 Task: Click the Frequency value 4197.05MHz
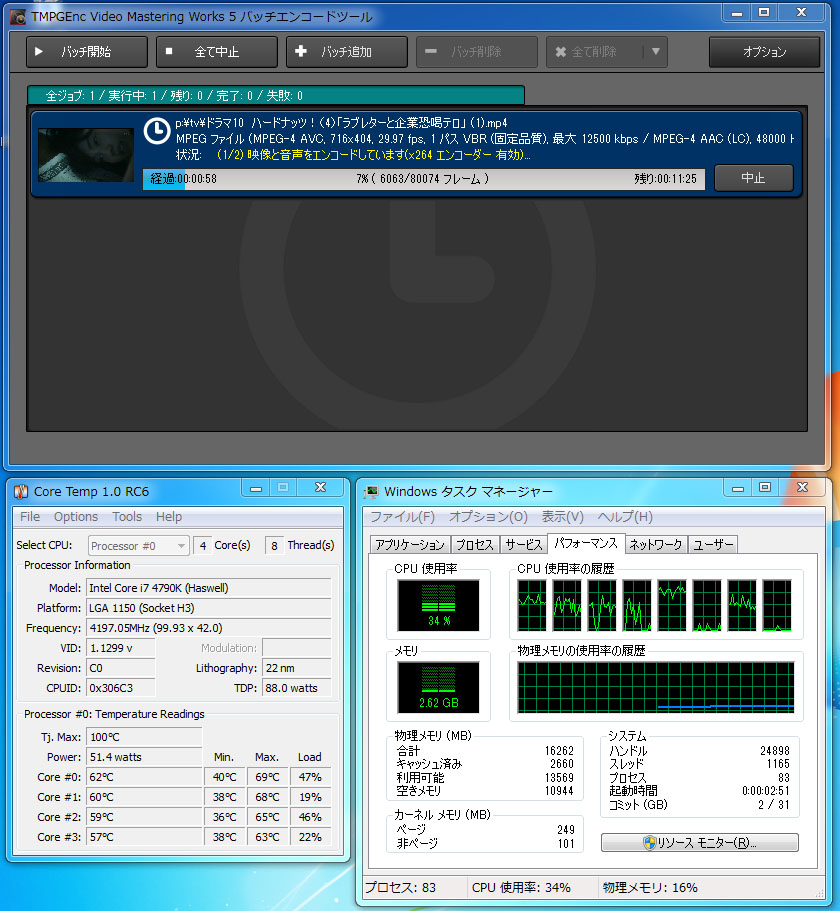[x=209, y=628]
